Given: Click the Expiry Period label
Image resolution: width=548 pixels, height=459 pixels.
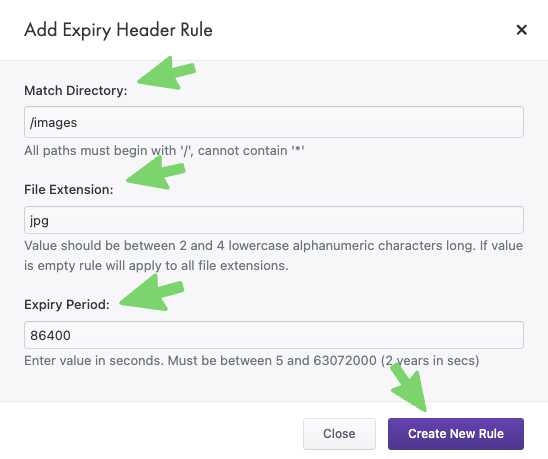Looking at the screenshot, I should pyautogui.click(x=67, y=304).
